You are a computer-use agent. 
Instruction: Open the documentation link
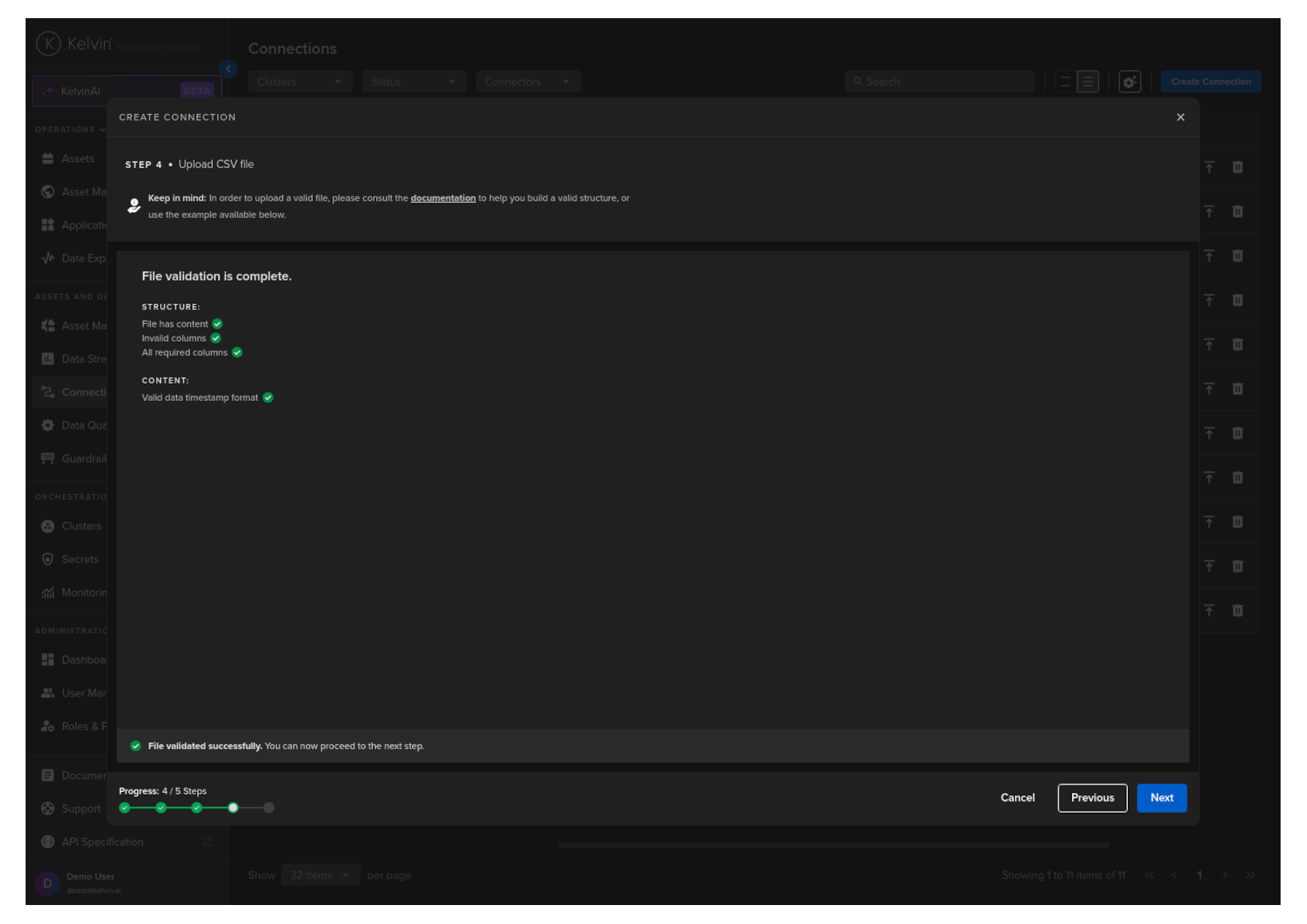(442, 198)
